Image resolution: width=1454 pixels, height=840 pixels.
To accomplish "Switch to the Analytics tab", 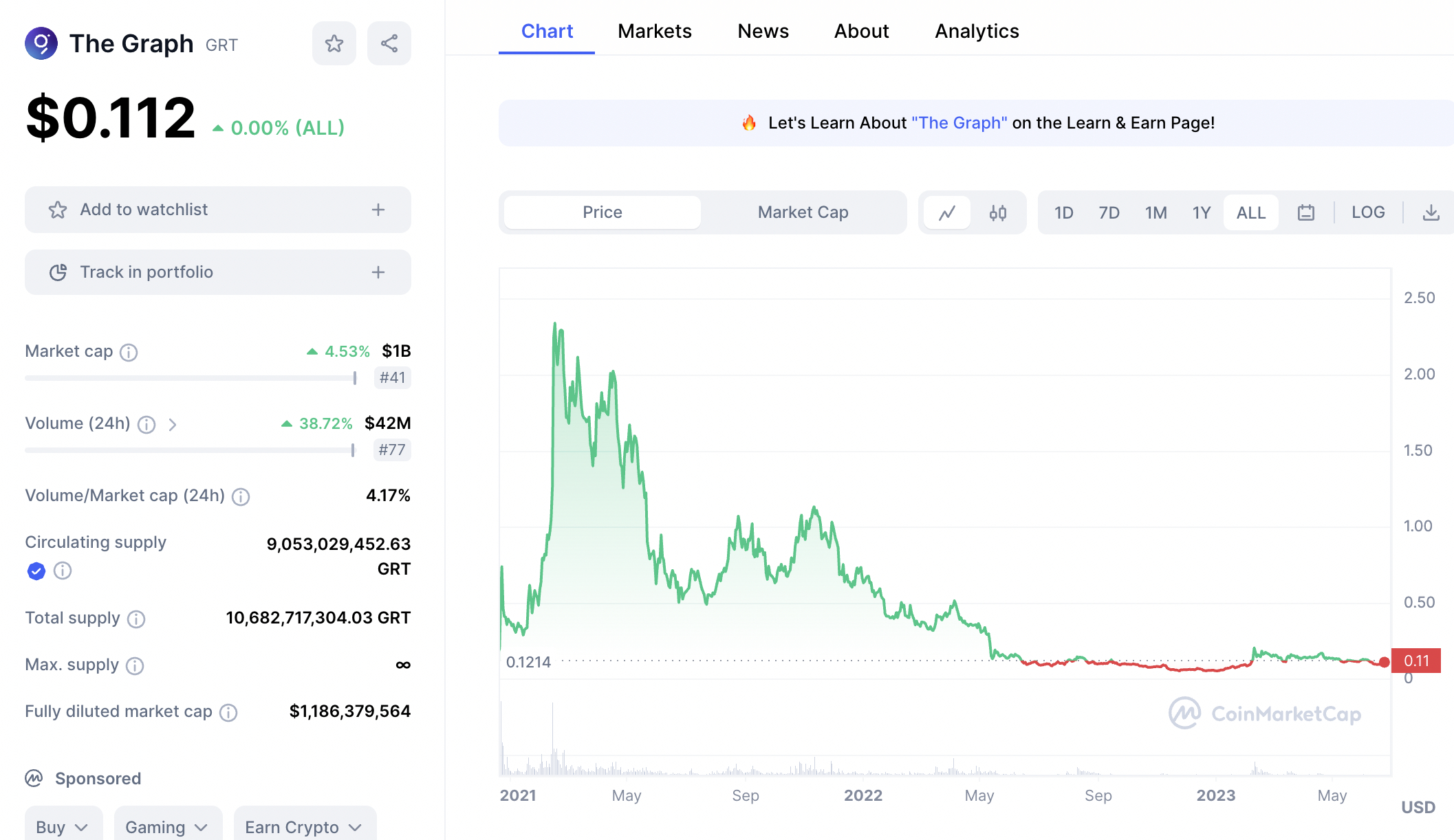I will click(977, 31).
